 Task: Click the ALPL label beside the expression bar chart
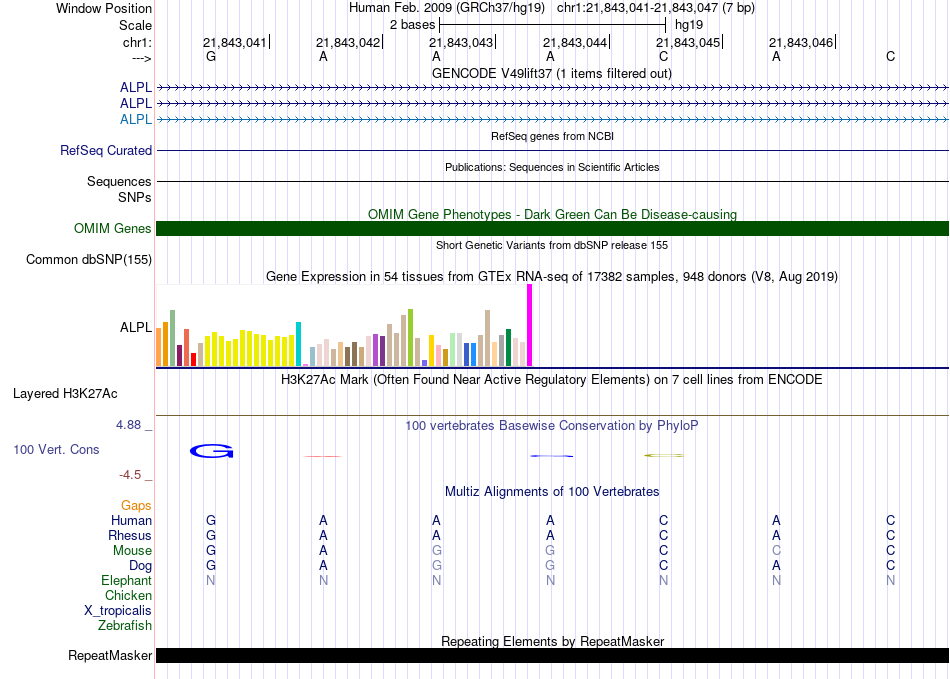136,327
